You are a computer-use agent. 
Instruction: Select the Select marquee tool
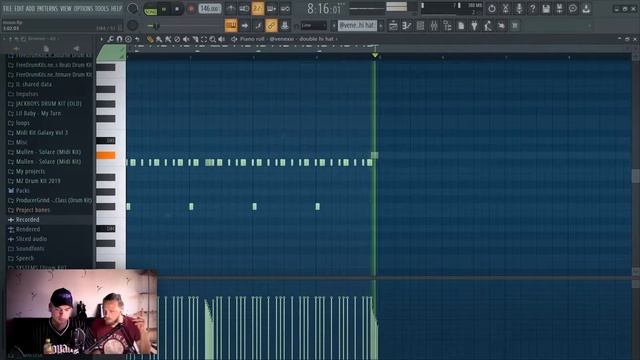[x=204, y=39]
